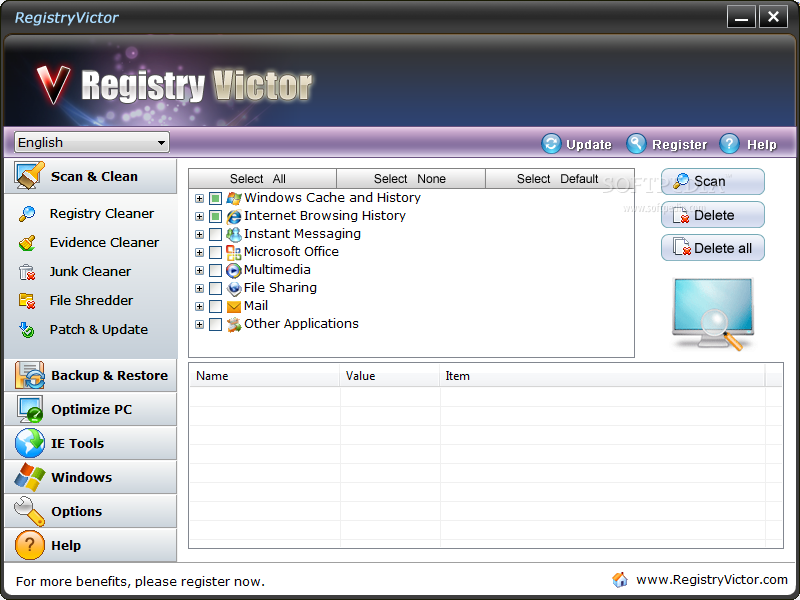The width and height of the screenshot is (800, 600).
Task: Expand the Internet Browsing History tree node
Action: click(200, 216)
